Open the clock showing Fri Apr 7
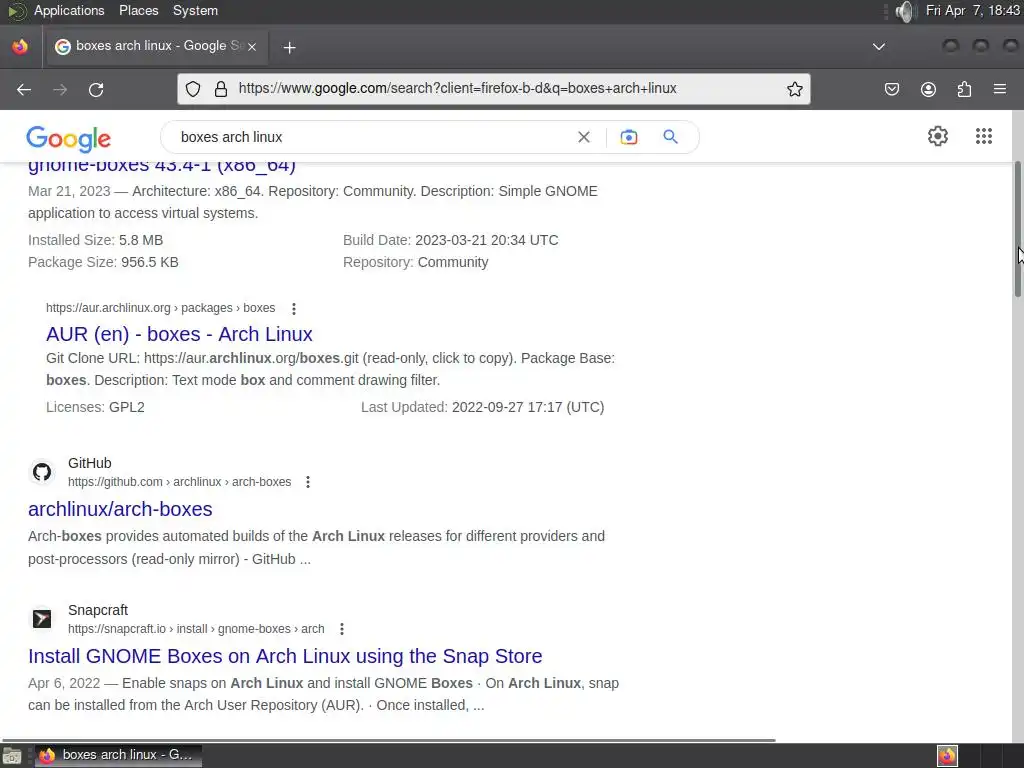 pos(972,10)
